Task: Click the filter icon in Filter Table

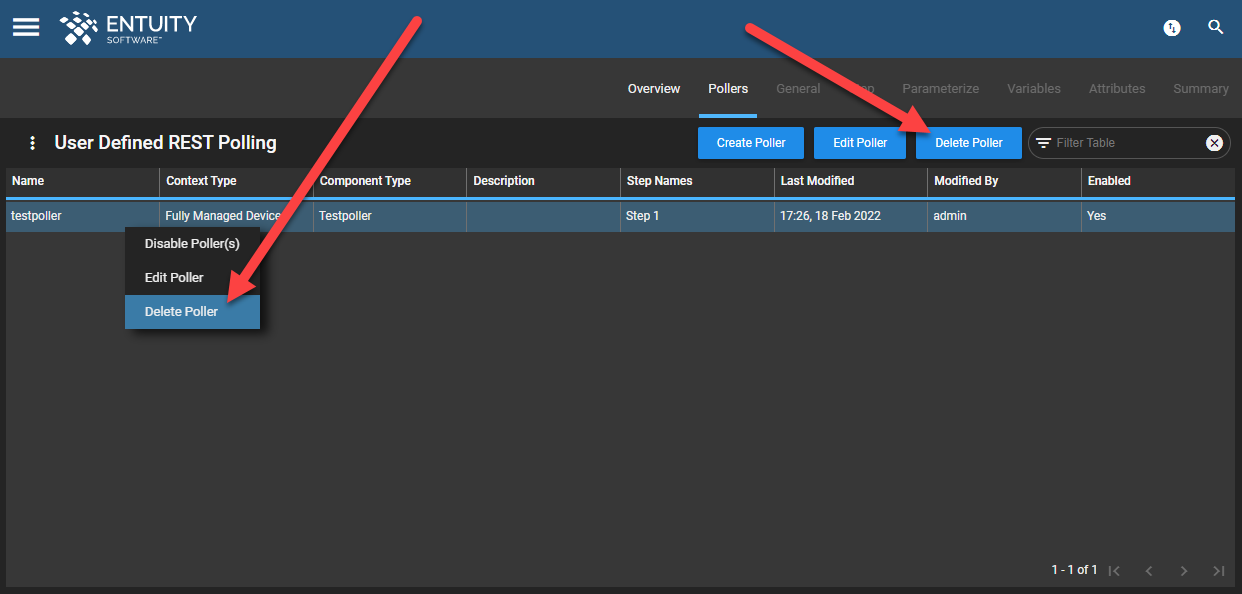Action: point(1041,143)
